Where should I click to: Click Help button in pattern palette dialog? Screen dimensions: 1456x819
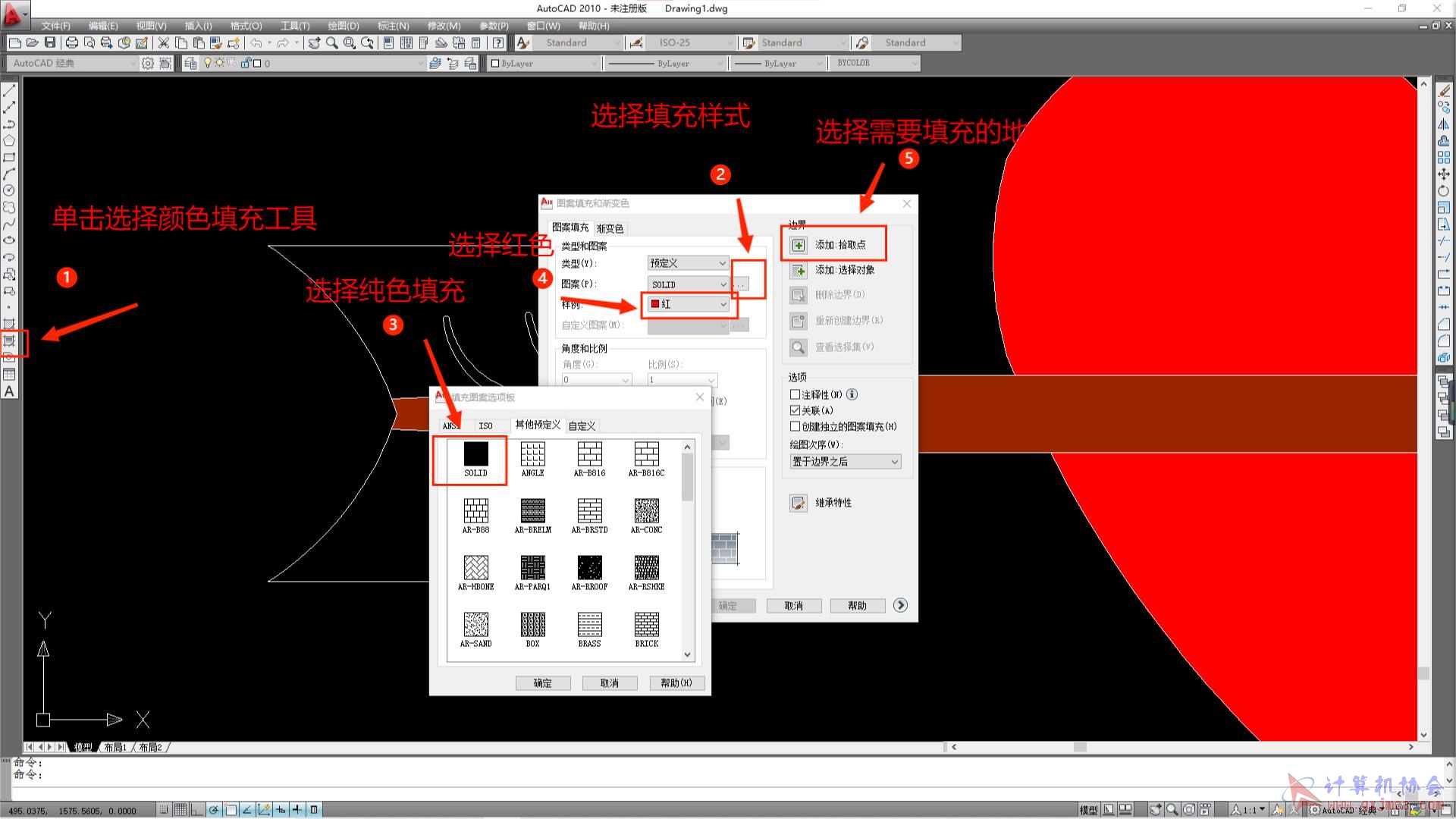(676, 683)
